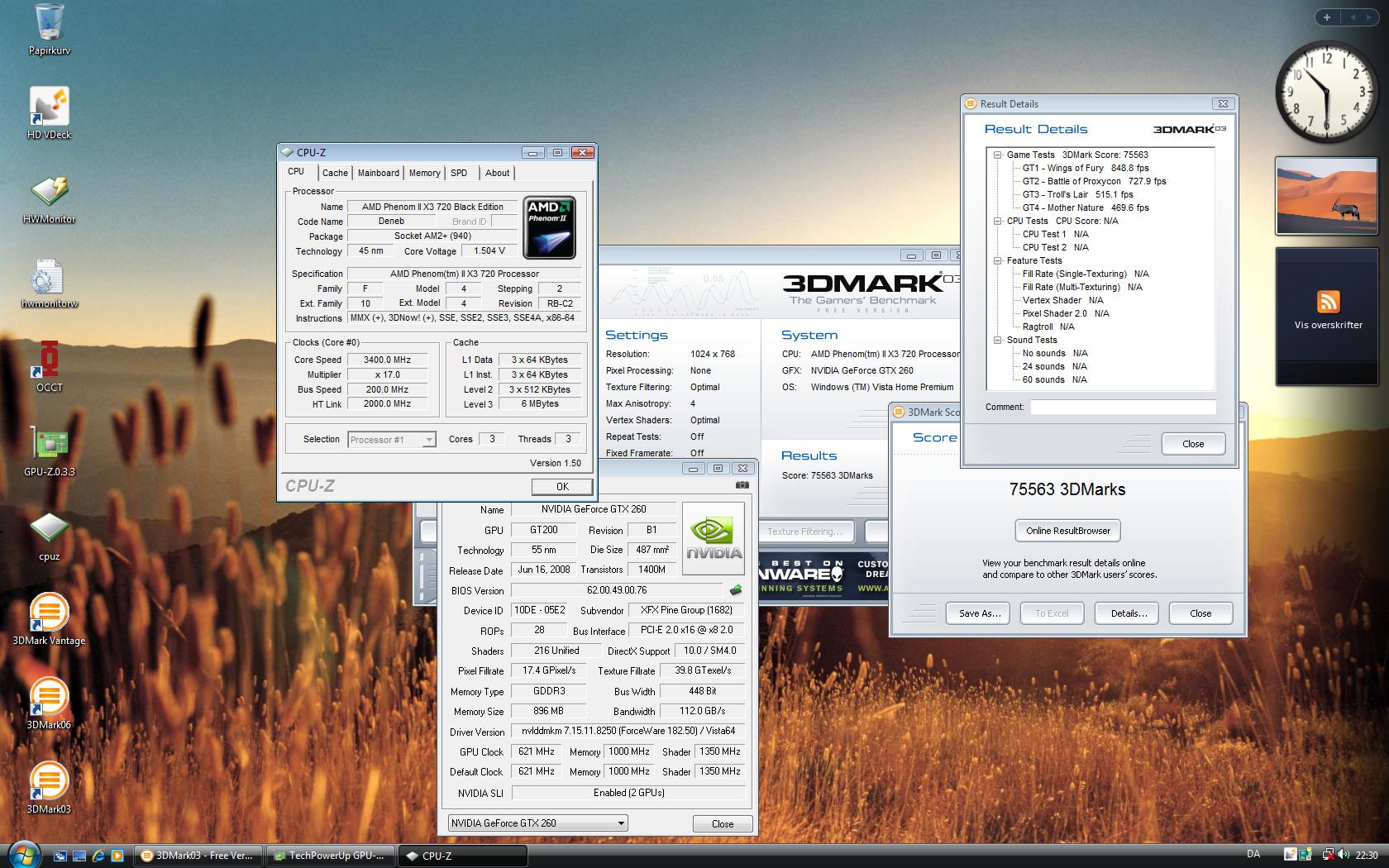Screen dimensions: 1389x868
Task: Select the Ragtroll tree item
Action: point(1048,327)
